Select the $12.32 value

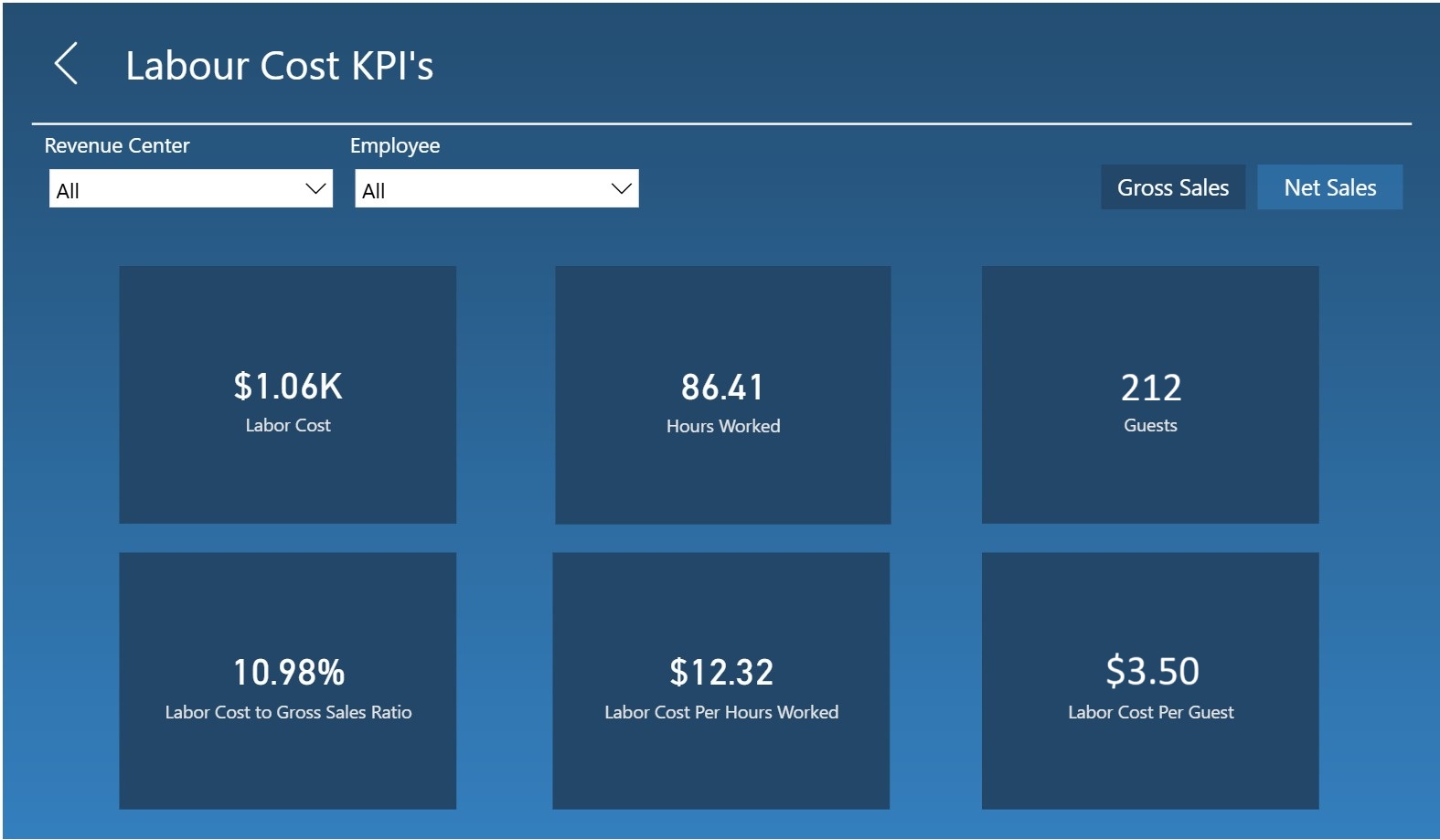721,673
